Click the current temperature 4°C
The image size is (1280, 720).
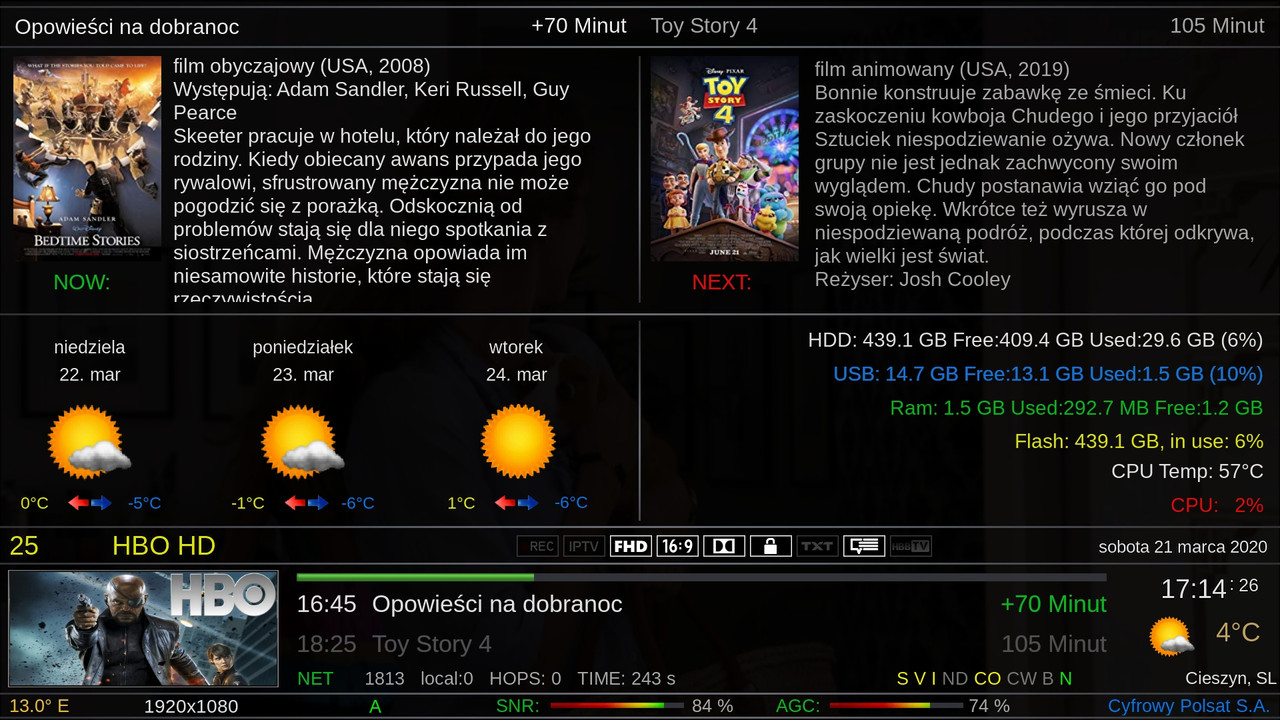(1237, 632)
